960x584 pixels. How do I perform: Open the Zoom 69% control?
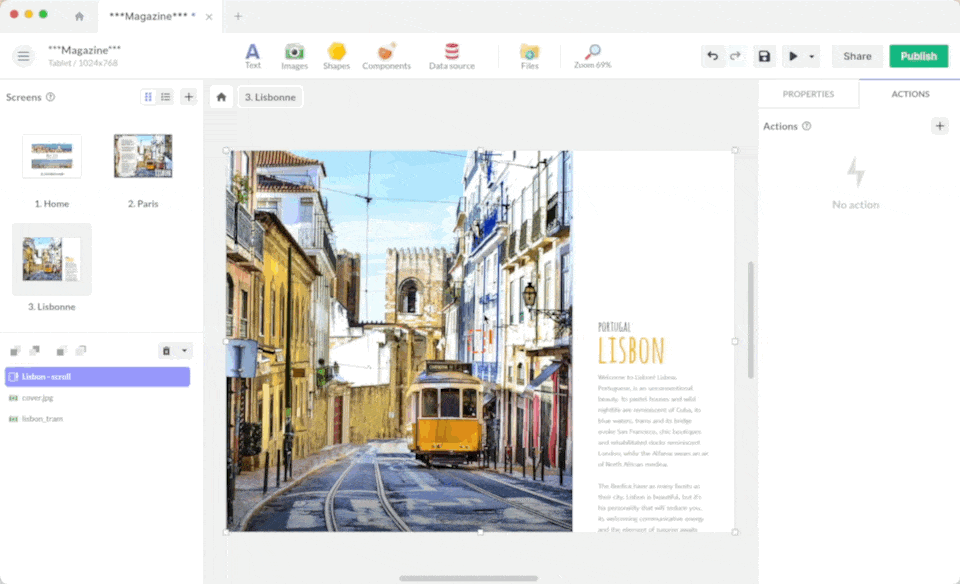coord(592,56)
